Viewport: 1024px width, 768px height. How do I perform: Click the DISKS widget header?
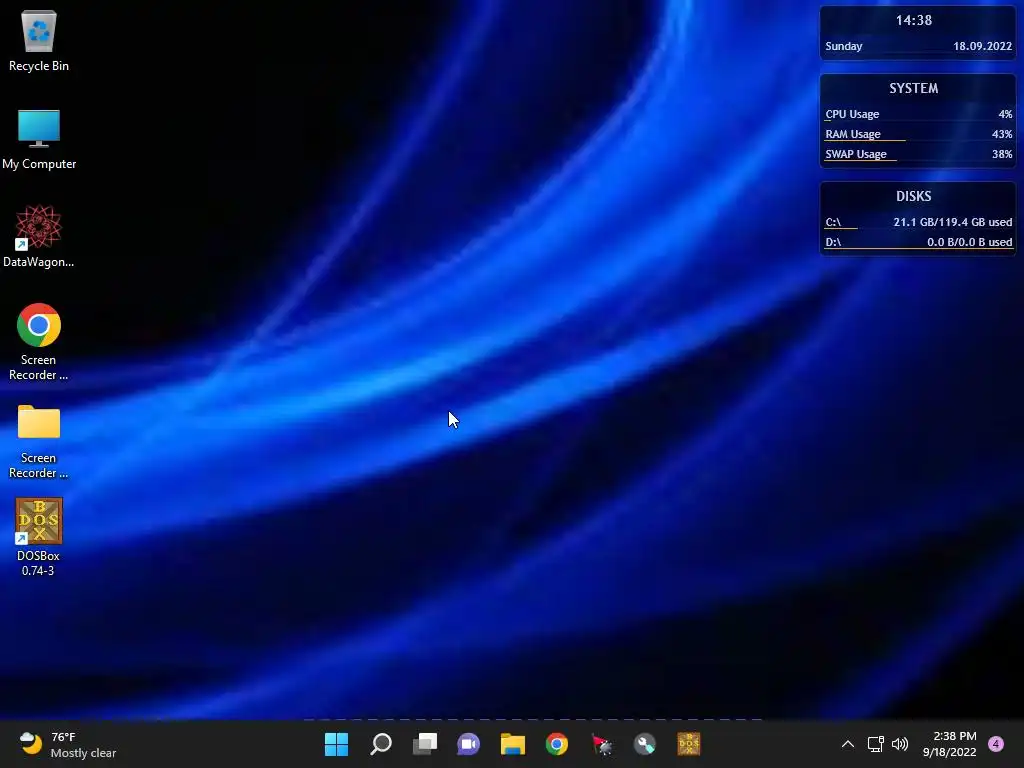tap(914, 196)
